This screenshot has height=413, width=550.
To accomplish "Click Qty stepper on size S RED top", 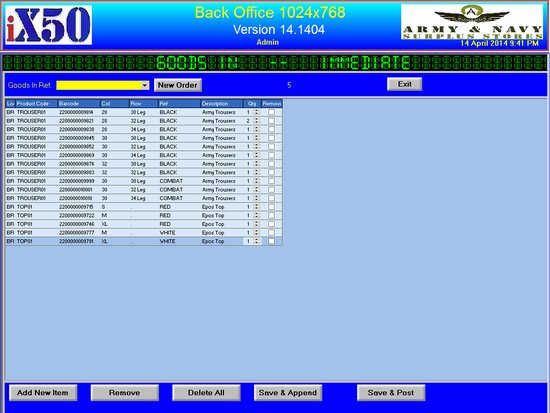I will [257, 207].
